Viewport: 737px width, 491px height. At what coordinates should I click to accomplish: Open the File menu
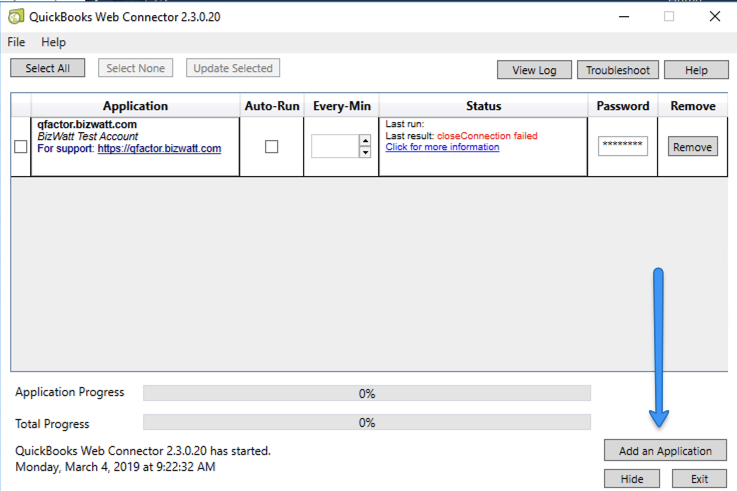[x=16, y=42]
